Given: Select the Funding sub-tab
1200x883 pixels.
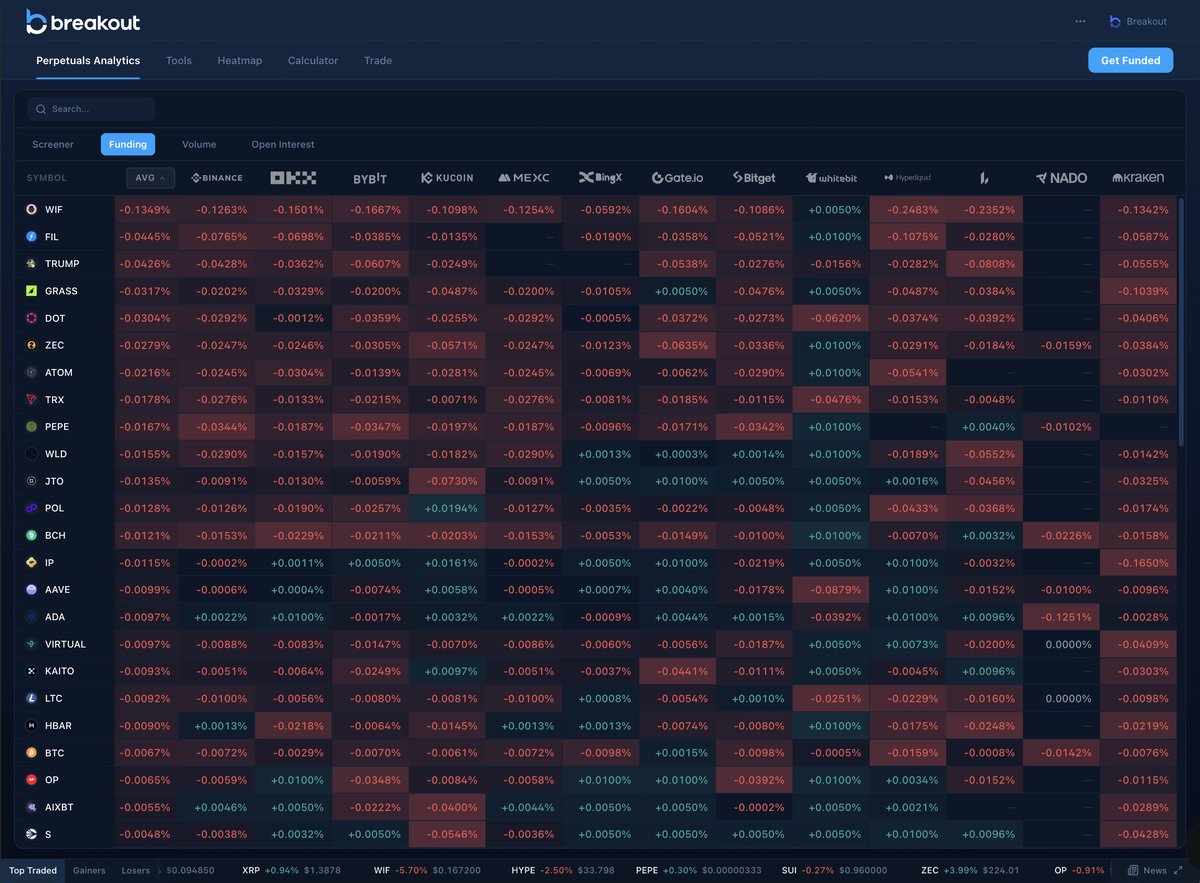Looking at the screenshot, I should (128, 144).
